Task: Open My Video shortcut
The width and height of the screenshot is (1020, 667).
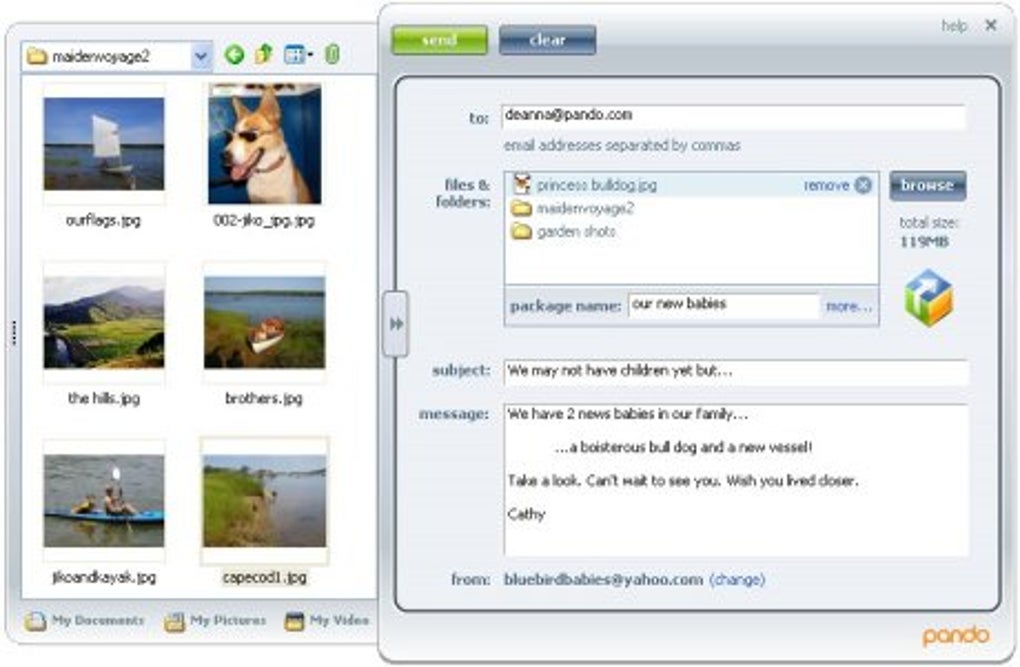Action: click(327, 621)
